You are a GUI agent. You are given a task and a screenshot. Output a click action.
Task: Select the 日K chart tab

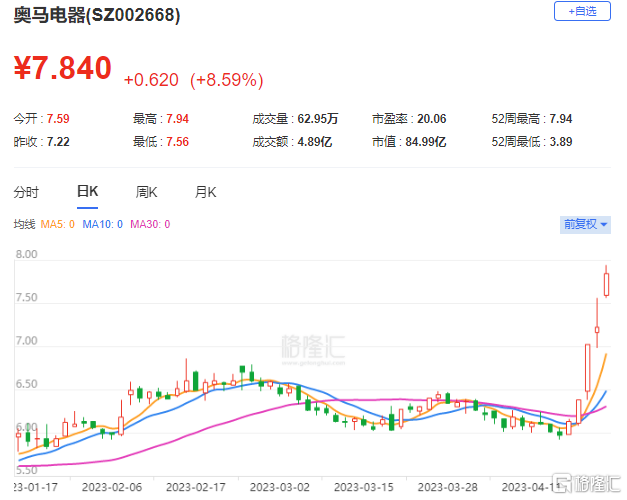[87, 192]
